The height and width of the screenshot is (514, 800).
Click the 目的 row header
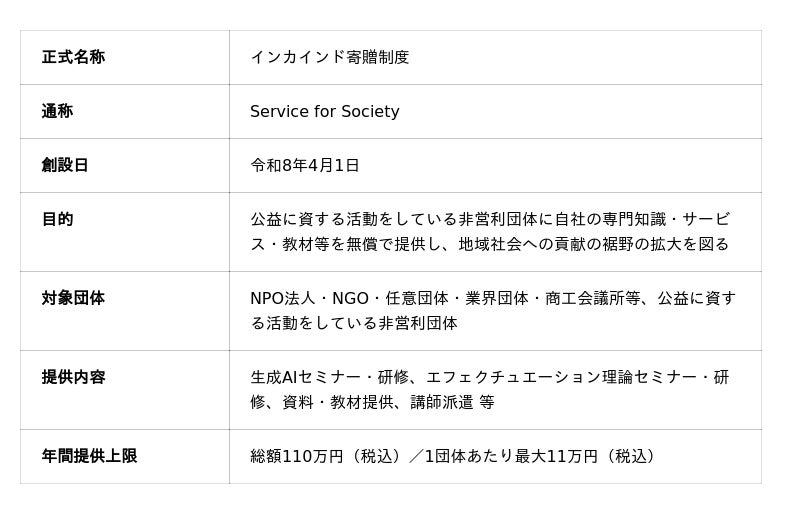(57, 219)
